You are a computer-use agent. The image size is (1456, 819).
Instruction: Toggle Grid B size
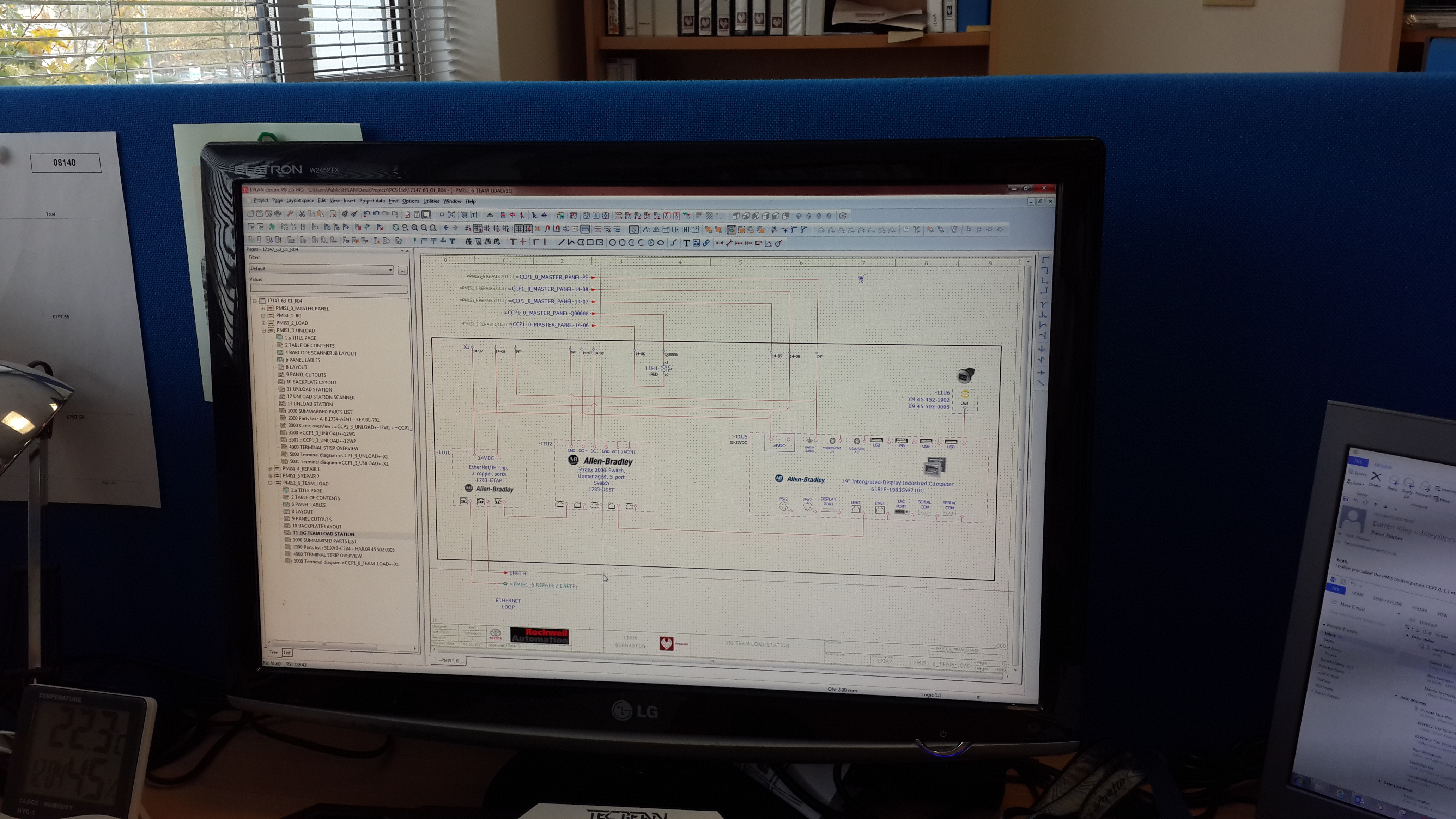[x=478, y=228]
